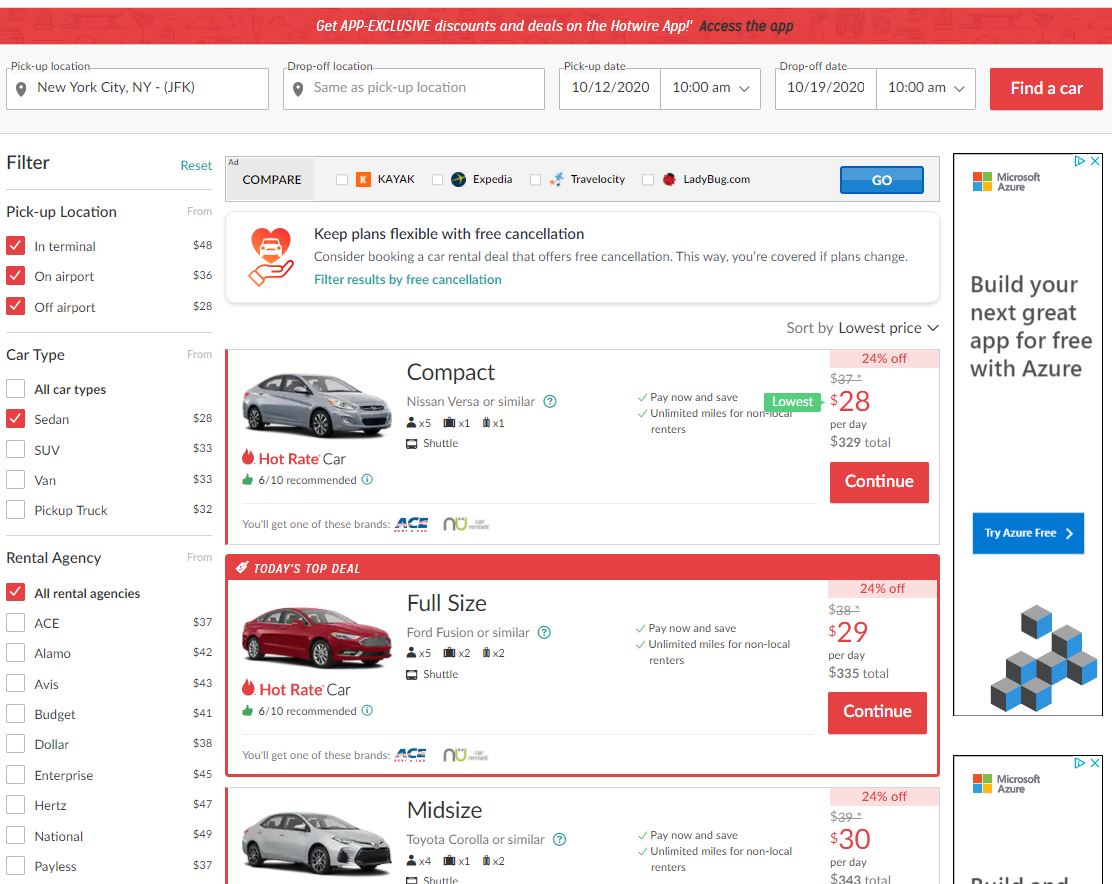The height and width of the screenshot is (884, 1112).
Task: Click the Expedia logo icon
Action: pos(458,179)
